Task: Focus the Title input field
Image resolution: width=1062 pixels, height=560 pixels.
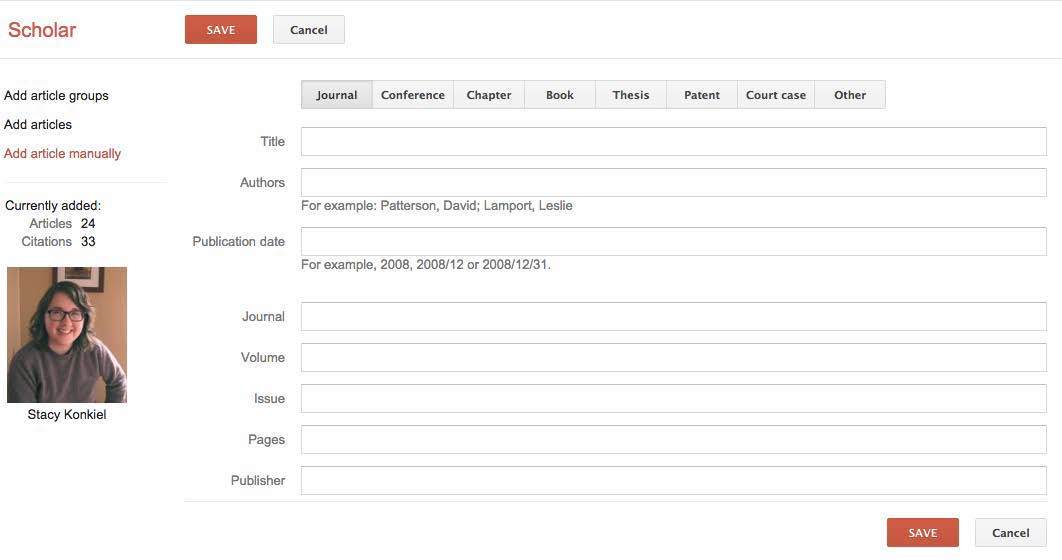Action: 674,142
